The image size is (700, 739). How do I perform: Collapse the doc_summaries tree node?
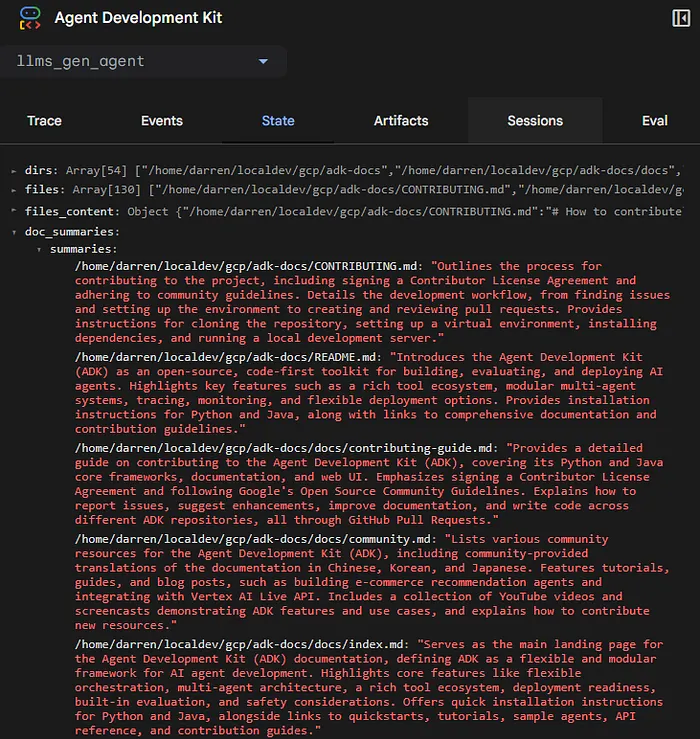click(14, 232)
